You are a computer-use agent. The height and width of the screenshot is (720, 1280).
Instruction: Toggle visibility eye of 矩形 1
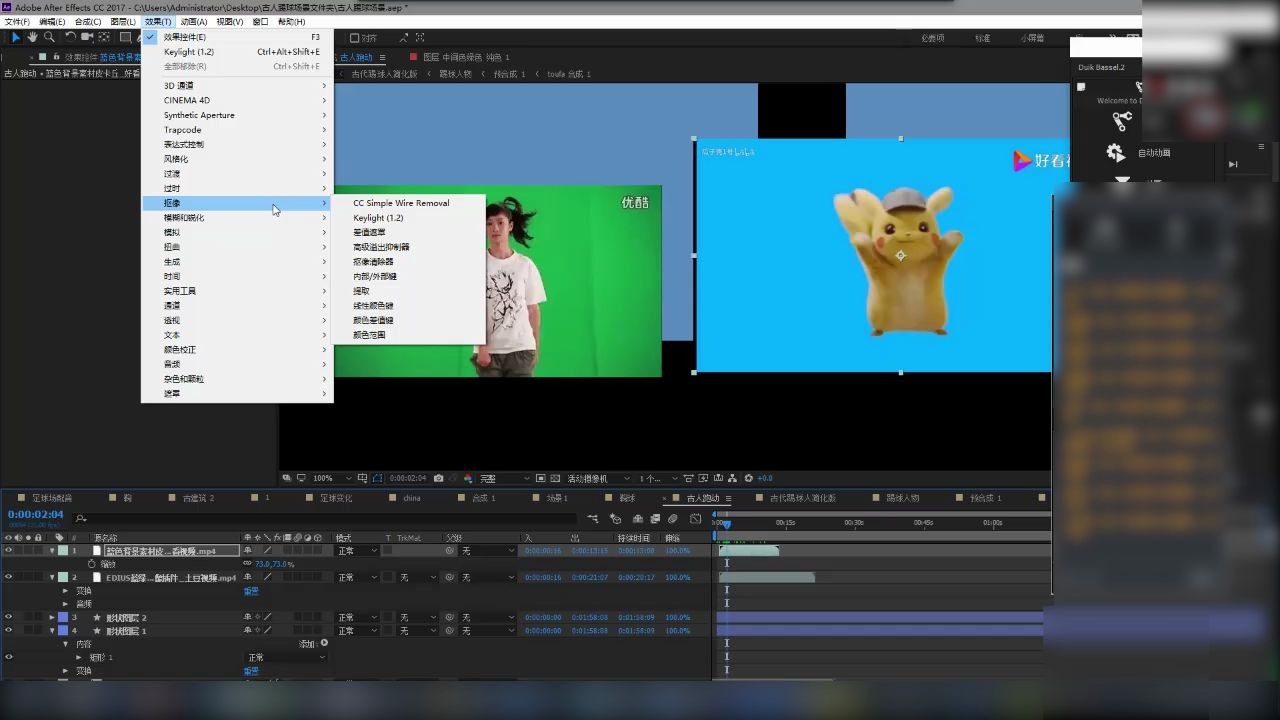9,657
